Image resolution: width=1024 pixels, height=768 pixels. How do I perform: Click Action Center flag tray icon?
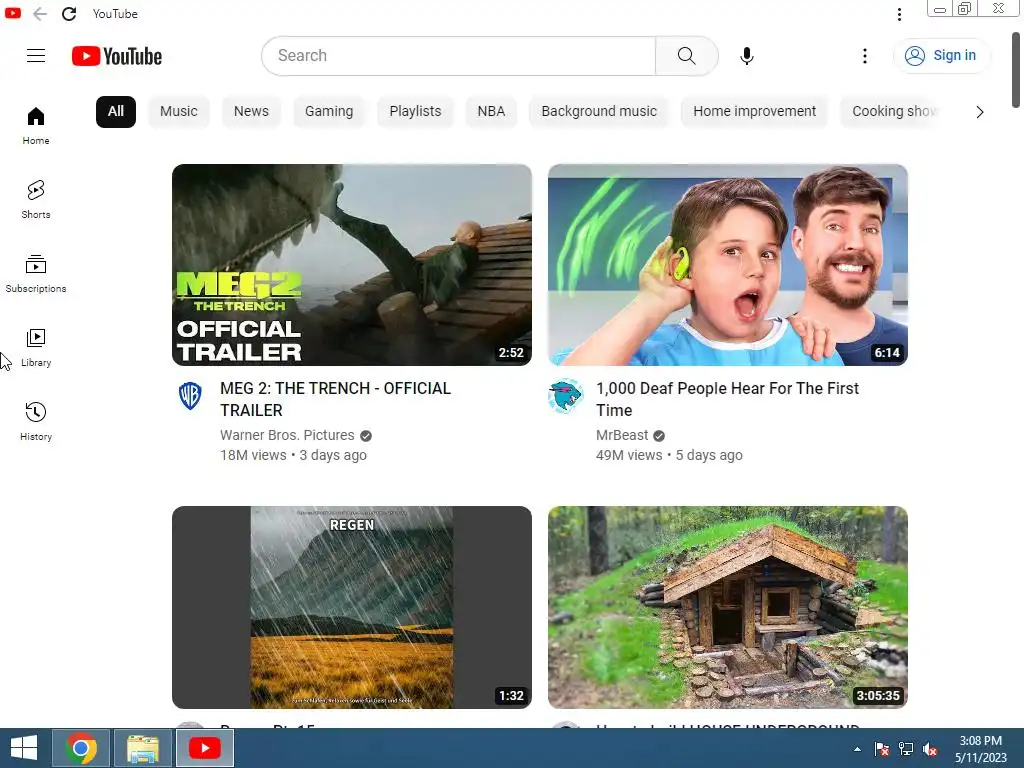click(x=882, y=749)
